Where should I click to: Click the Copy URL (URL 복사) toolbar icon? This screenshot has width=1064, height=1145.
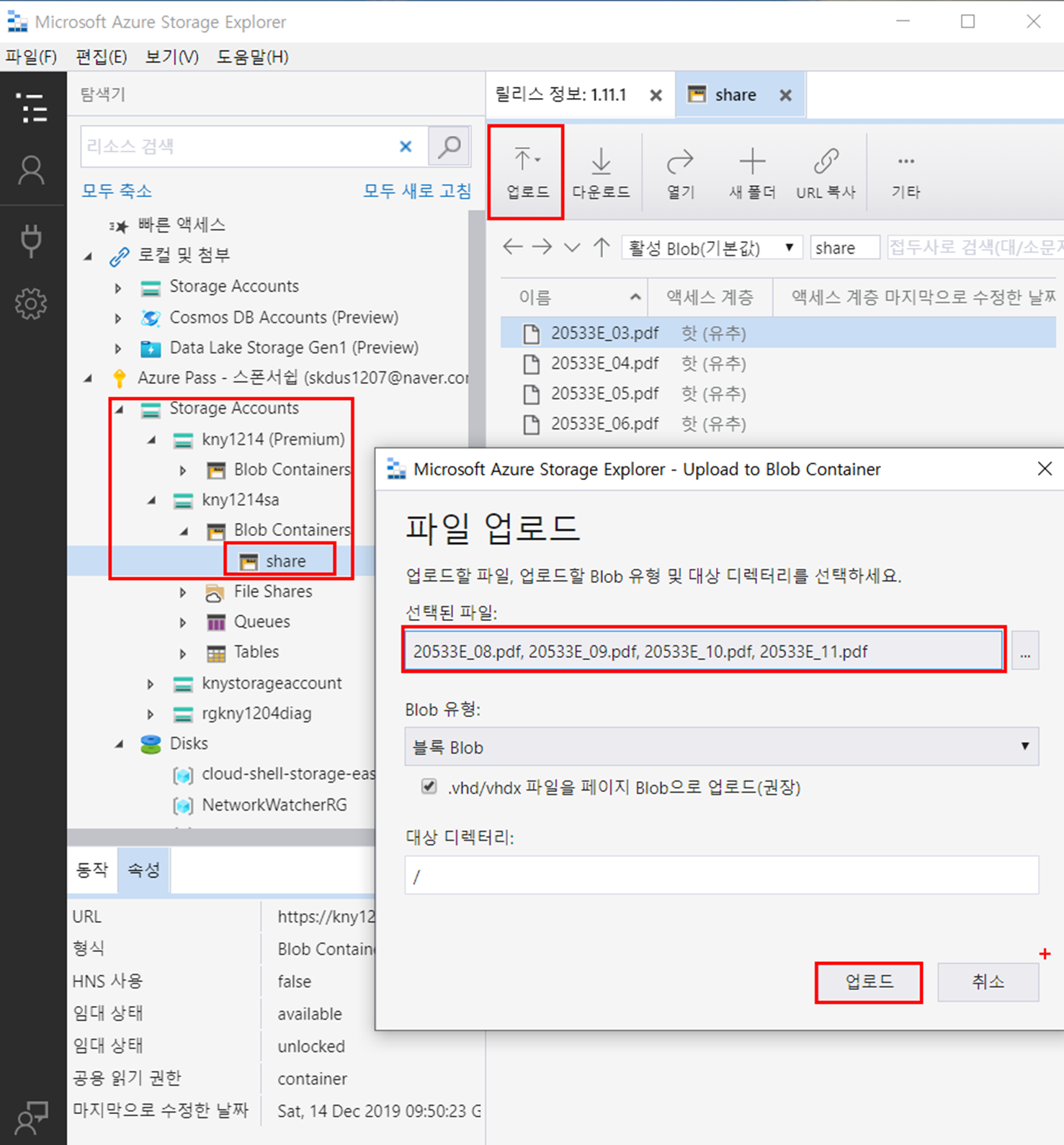tap(826, 171)
